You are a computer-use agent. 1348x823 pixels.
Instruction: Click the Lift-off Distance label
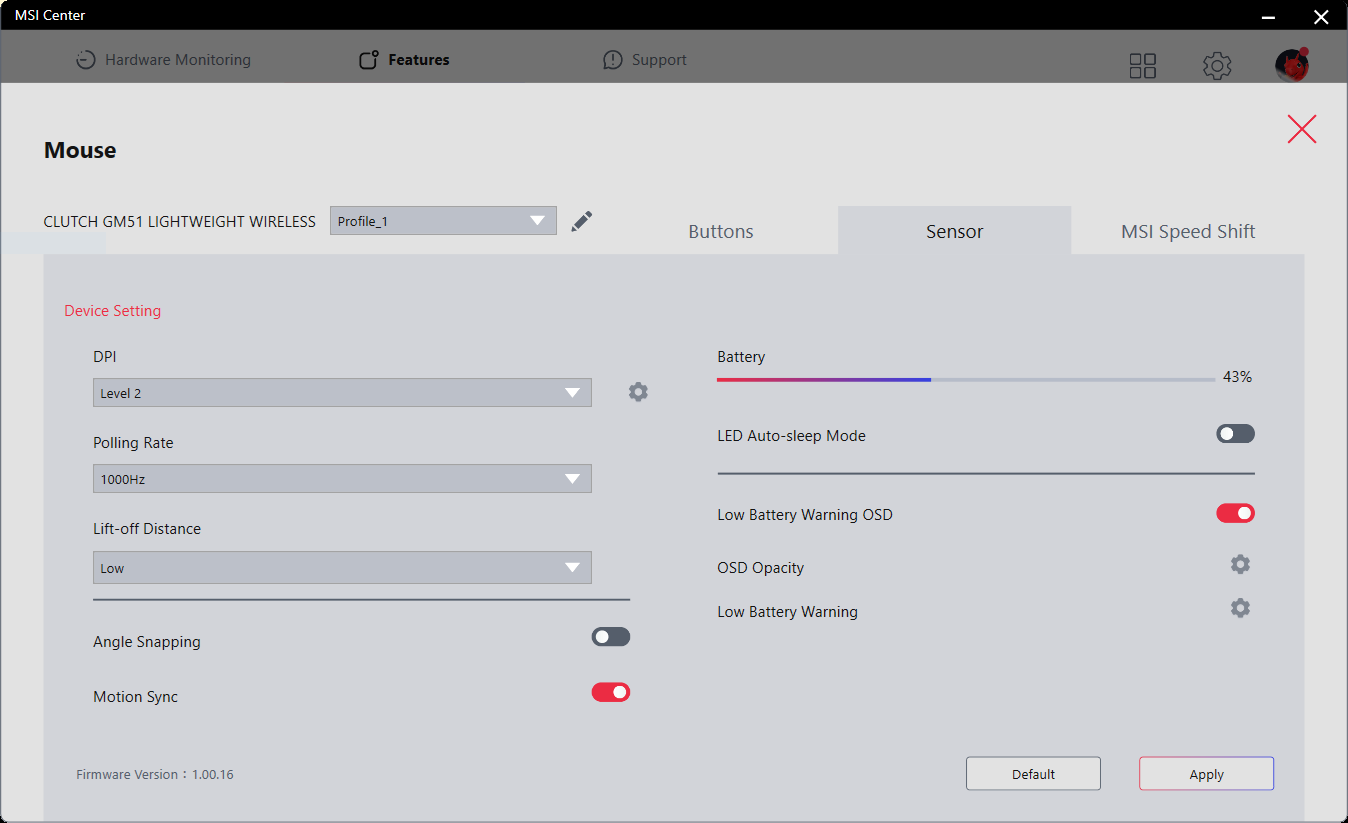tap(147, 529)
